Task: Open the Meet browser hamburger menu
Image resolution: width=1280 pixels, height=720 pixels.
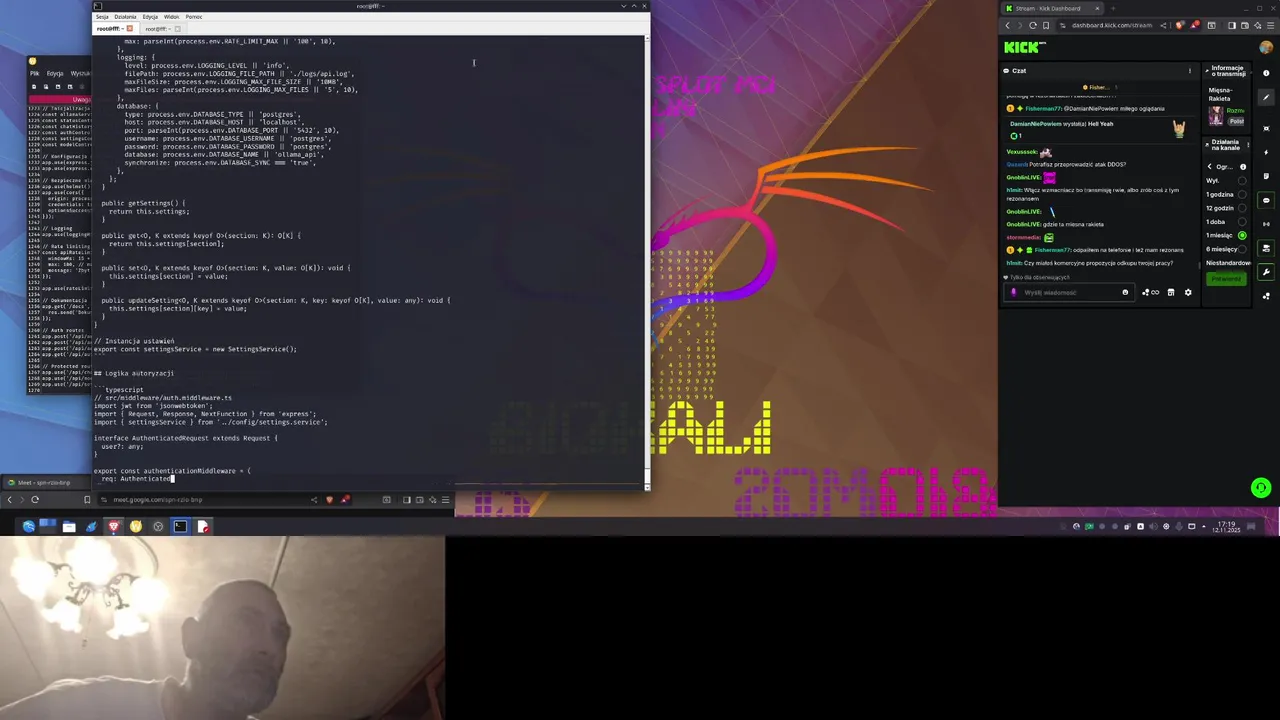Action: tap(446, 499)
